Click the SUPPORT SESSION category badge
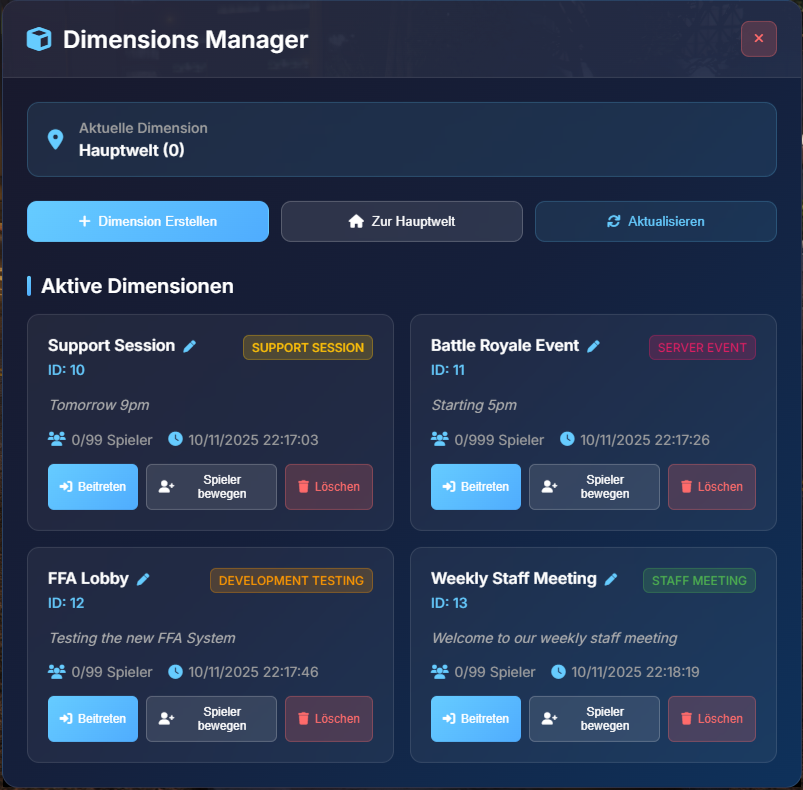 click(x=308, y=348)
